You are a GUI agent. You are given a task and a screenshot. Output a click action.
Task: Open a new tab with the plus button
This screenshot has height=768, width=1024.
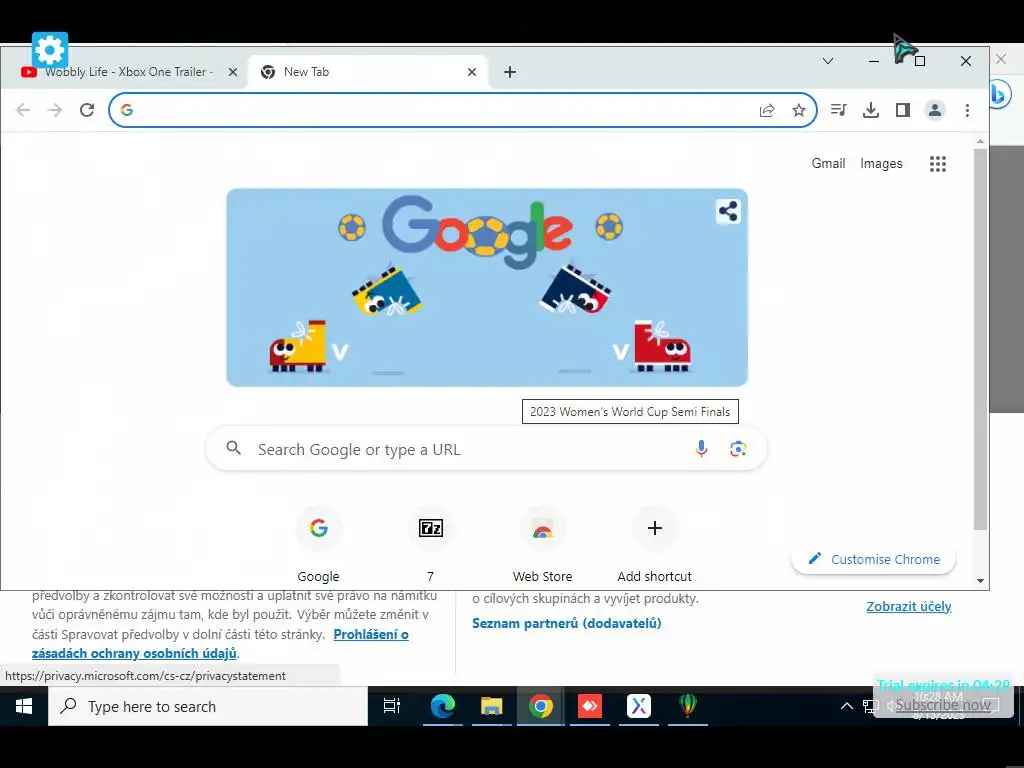(510, 72)
